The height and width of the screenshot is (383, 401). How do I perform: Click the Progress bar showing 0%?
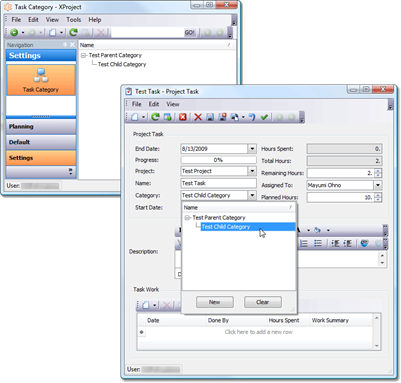click(218, 160)
